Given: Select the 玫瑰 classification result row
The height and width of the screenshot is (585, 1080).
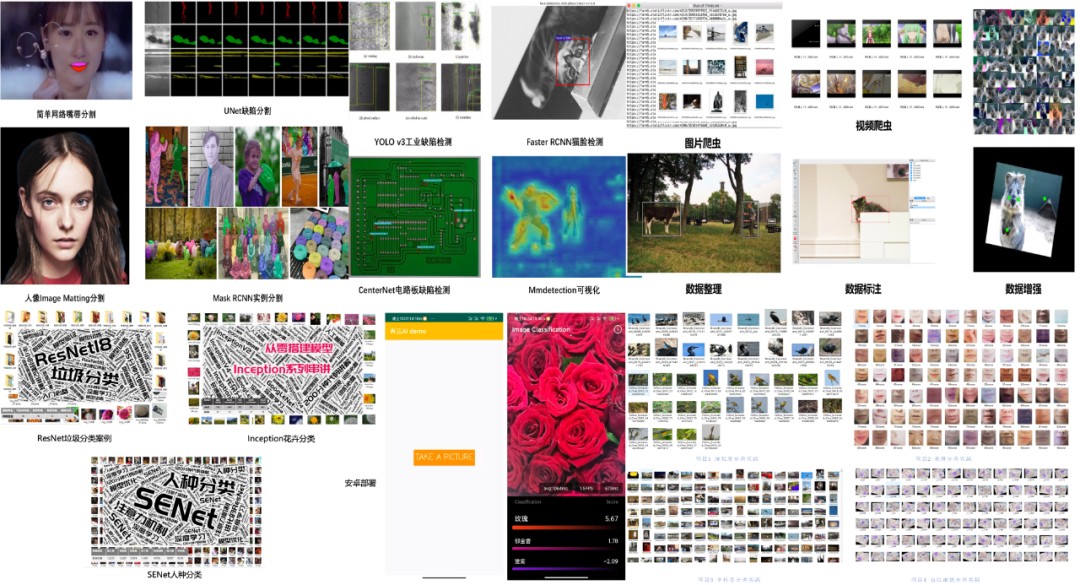Looking at the screenshot, I should point(566,520).
